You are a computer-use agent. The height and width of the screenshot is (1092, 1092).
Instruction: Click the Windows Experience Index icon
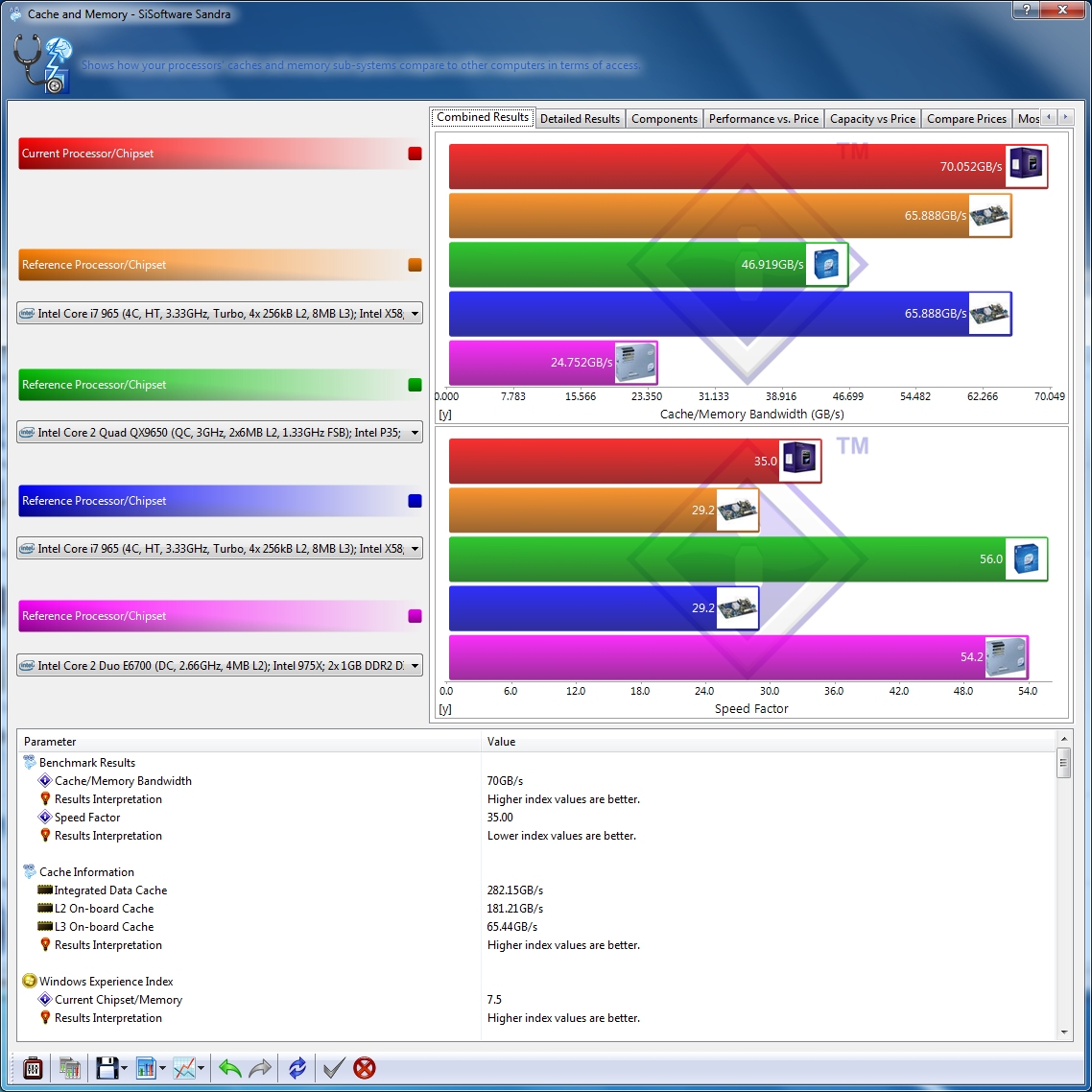click(29, 981)
